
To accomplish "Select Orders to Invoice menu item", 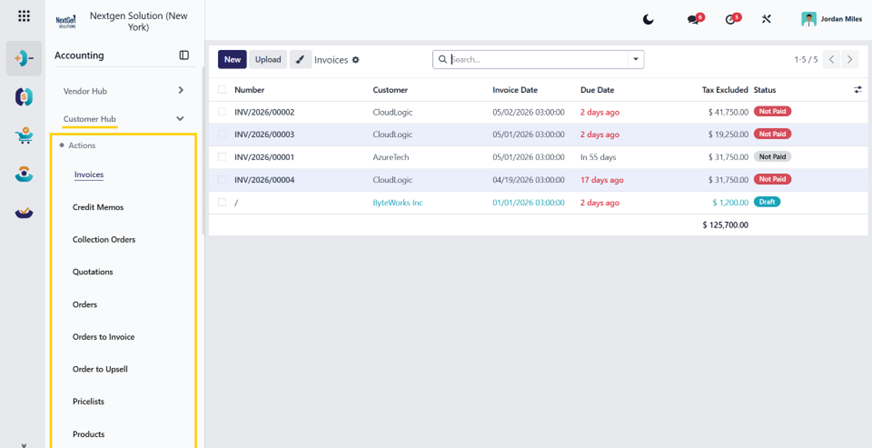I will tap(103, 337).
